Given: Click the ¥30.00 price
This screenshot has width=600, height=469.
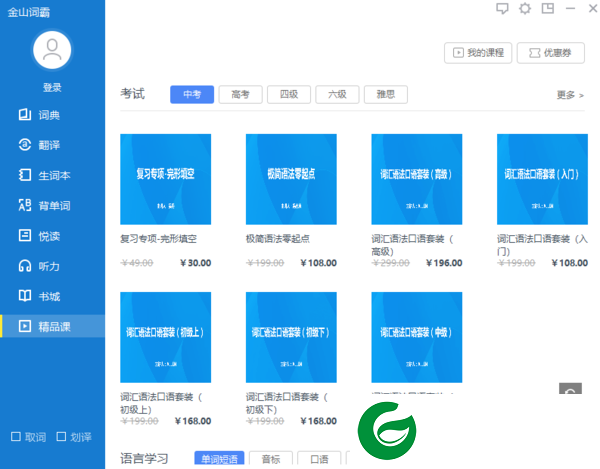Looking at the screenshot, I should (x=196, y=263).
